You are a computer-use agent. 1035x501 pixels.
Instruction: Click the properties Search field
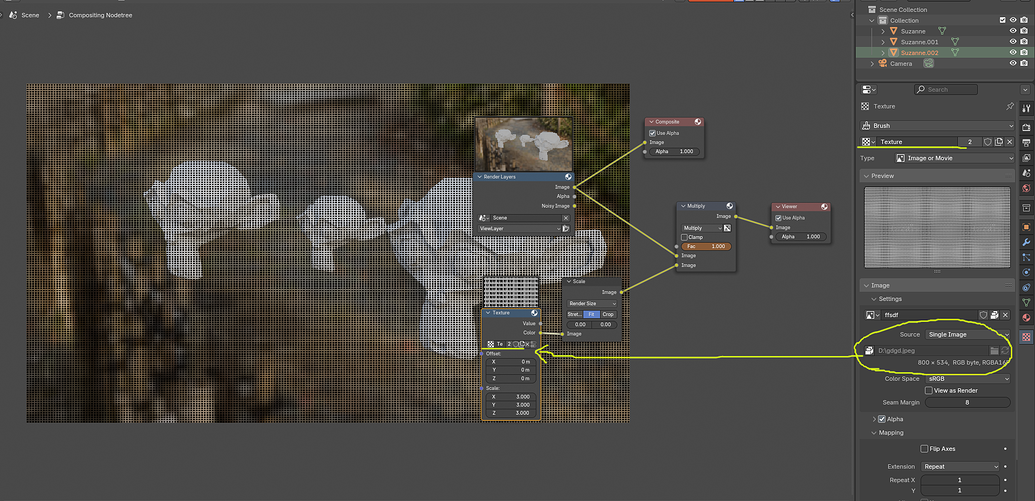pos(946,89)
